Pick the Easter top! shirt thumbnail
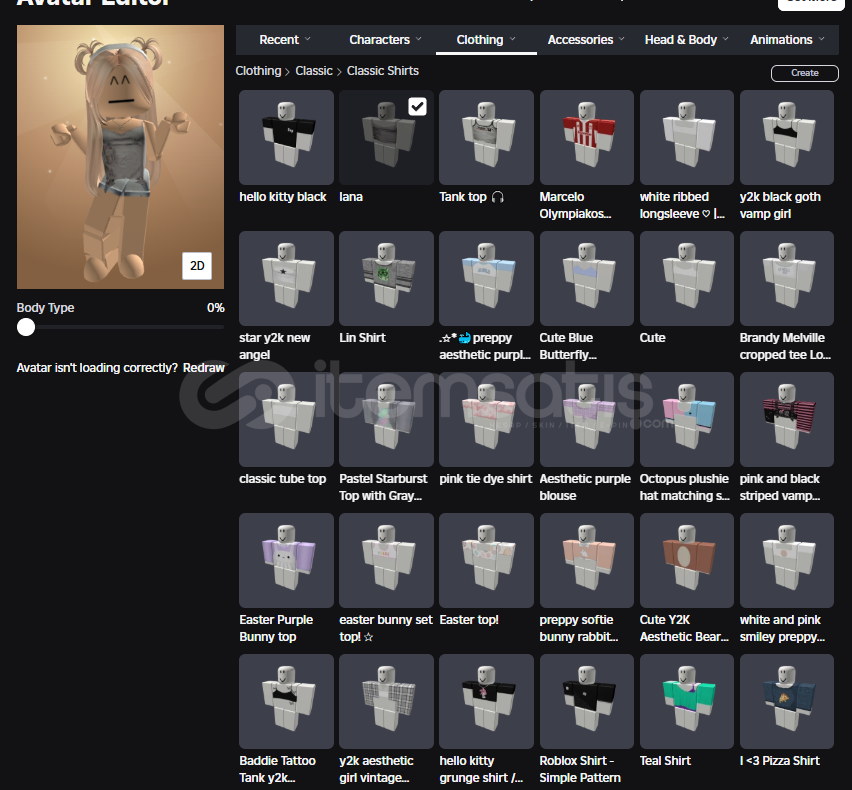This screenshot has height=790, width=852. pyautogui.click(x=486, y=560)
